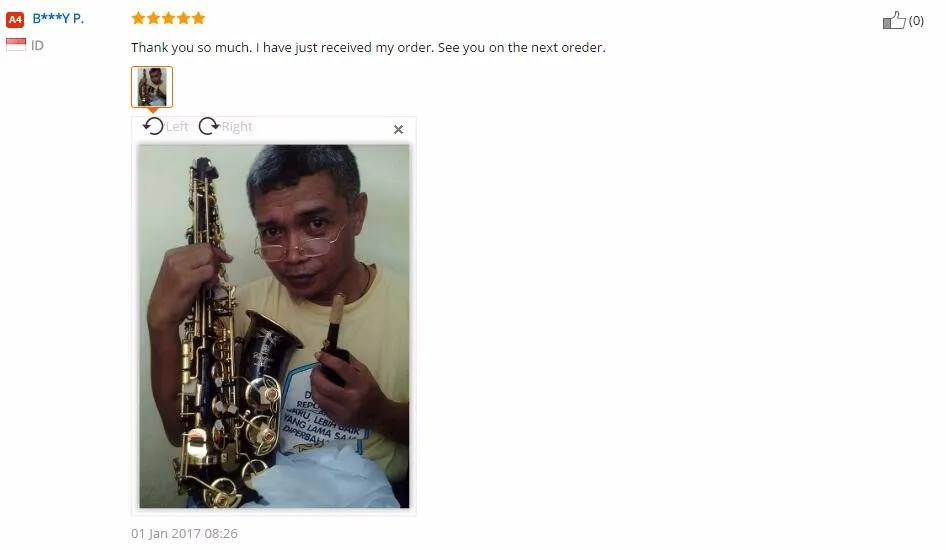Select the ID country code label

(x=37, y=45)
